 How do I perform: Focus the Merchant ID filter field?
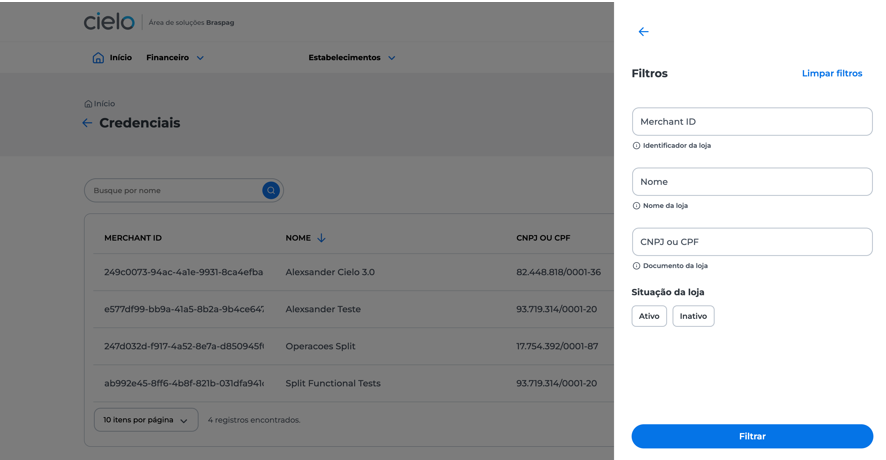click(x=752, y=121)
